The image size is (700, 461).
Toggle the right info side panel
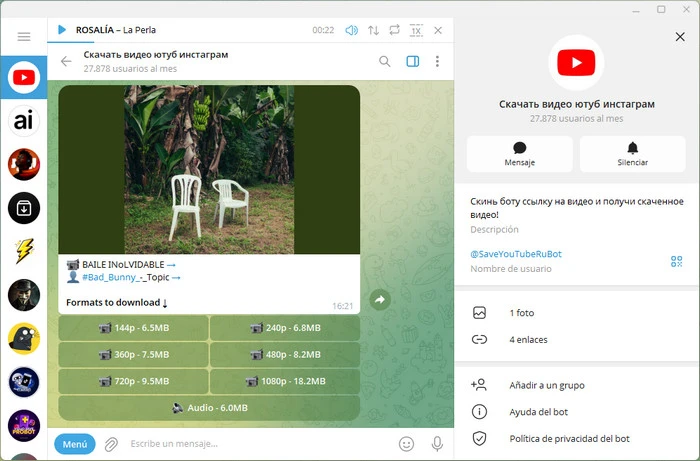coord(412,61)
